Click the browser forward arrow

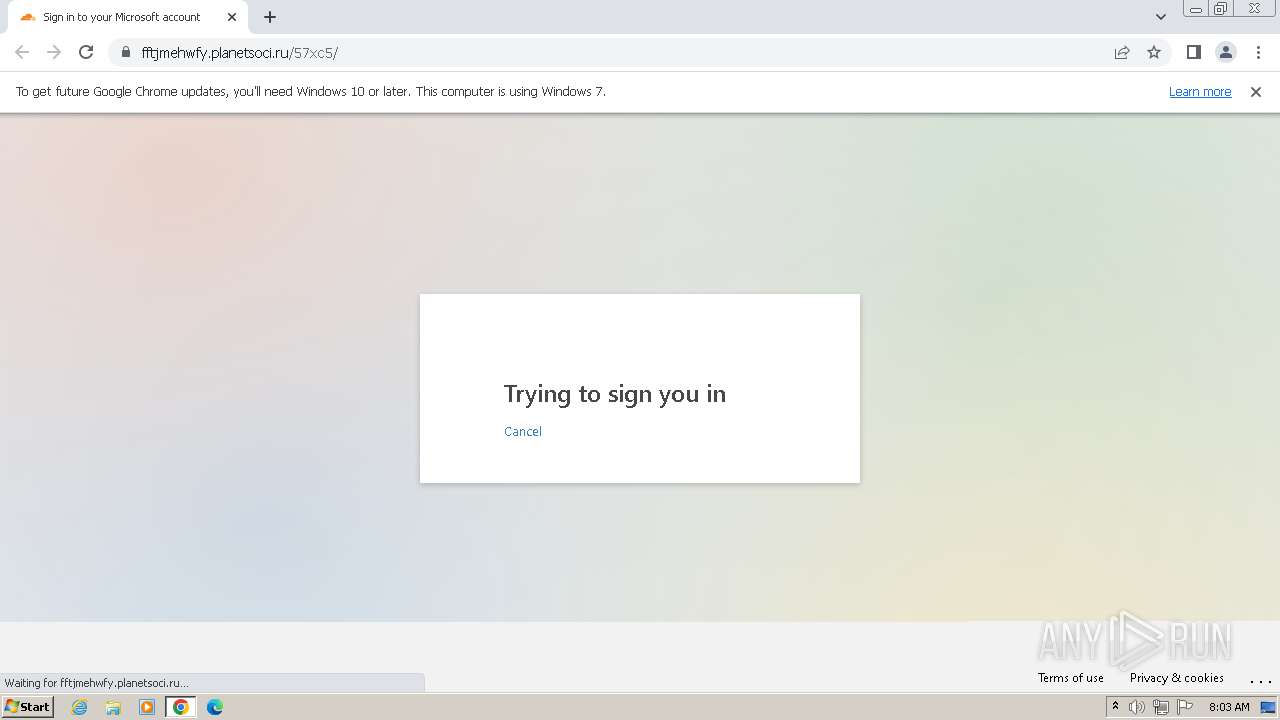pos(54,52)
